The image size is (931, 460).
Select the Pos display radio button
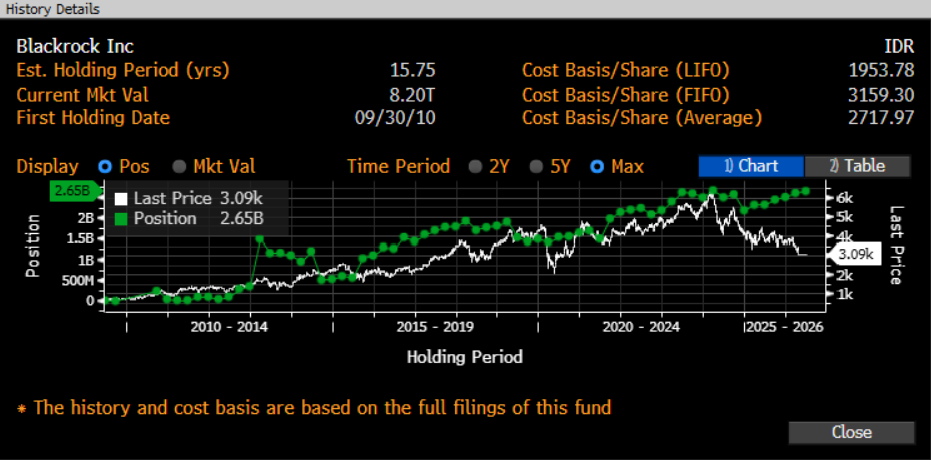click(x=104, y=167)
